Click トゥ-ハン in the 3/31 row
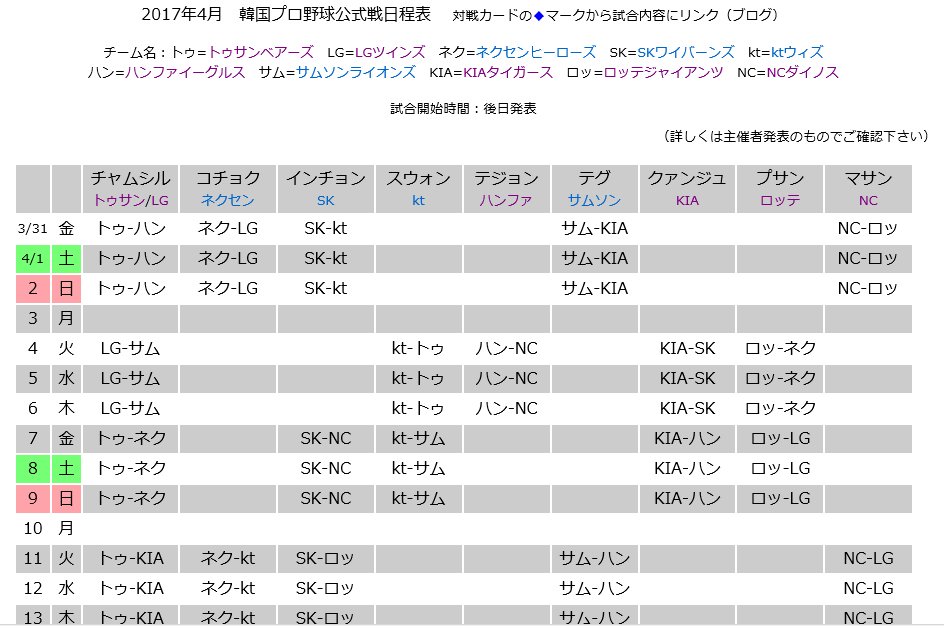Viewport: 944px width, 628px height. coord(131,228)
